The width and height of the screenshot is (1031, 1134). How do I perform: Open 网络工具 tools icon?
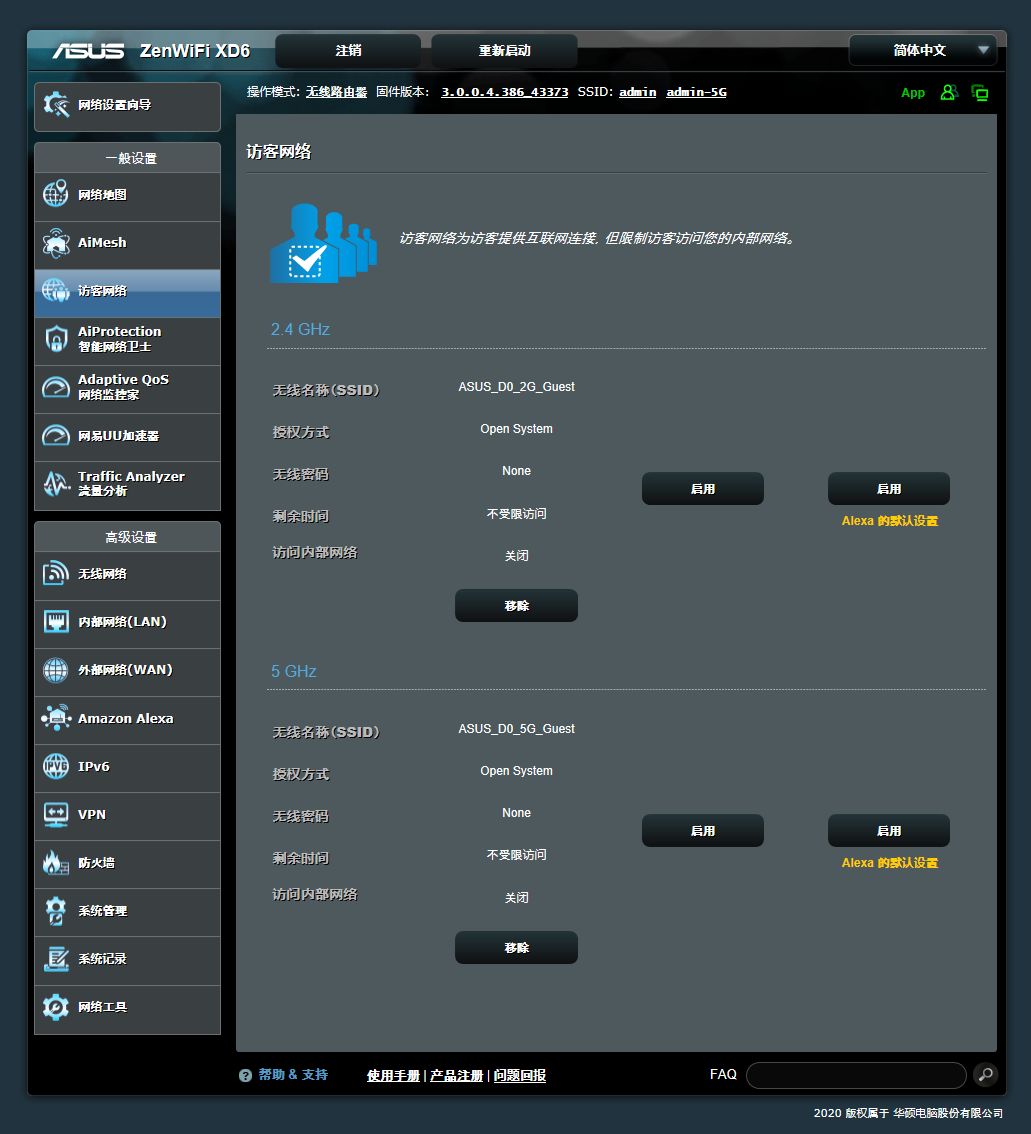tap(56, 1007)
